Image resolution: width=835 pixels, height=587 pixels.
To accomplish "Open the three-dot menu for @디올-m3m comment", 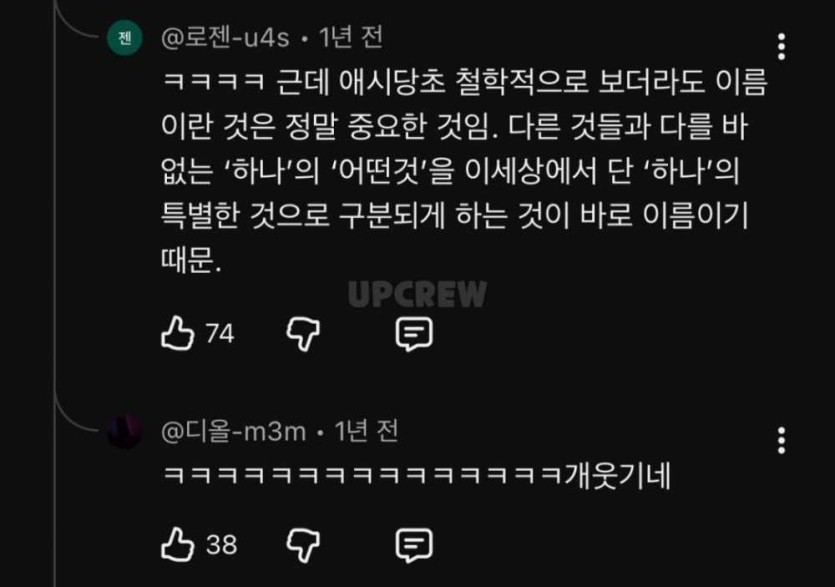I will click(781, 440).
